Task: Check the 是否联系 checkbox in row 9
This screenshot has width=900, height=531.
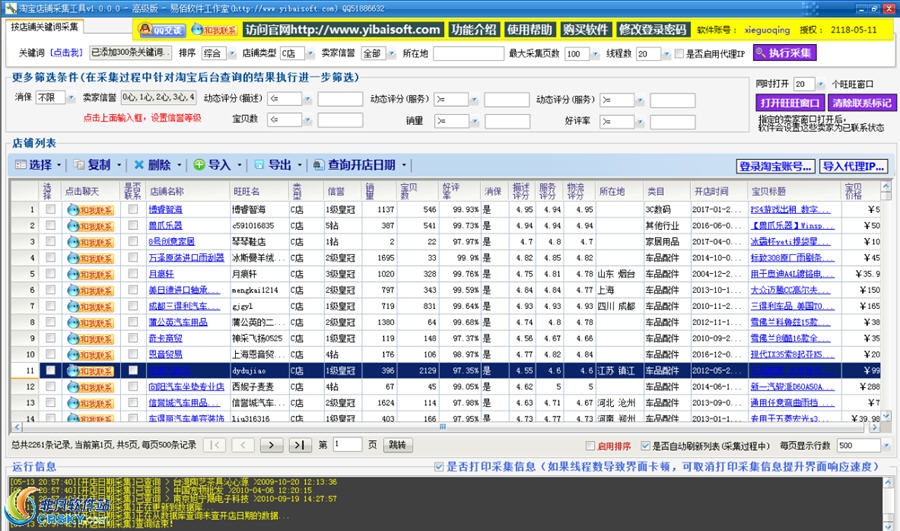Action: pos(133,338)
